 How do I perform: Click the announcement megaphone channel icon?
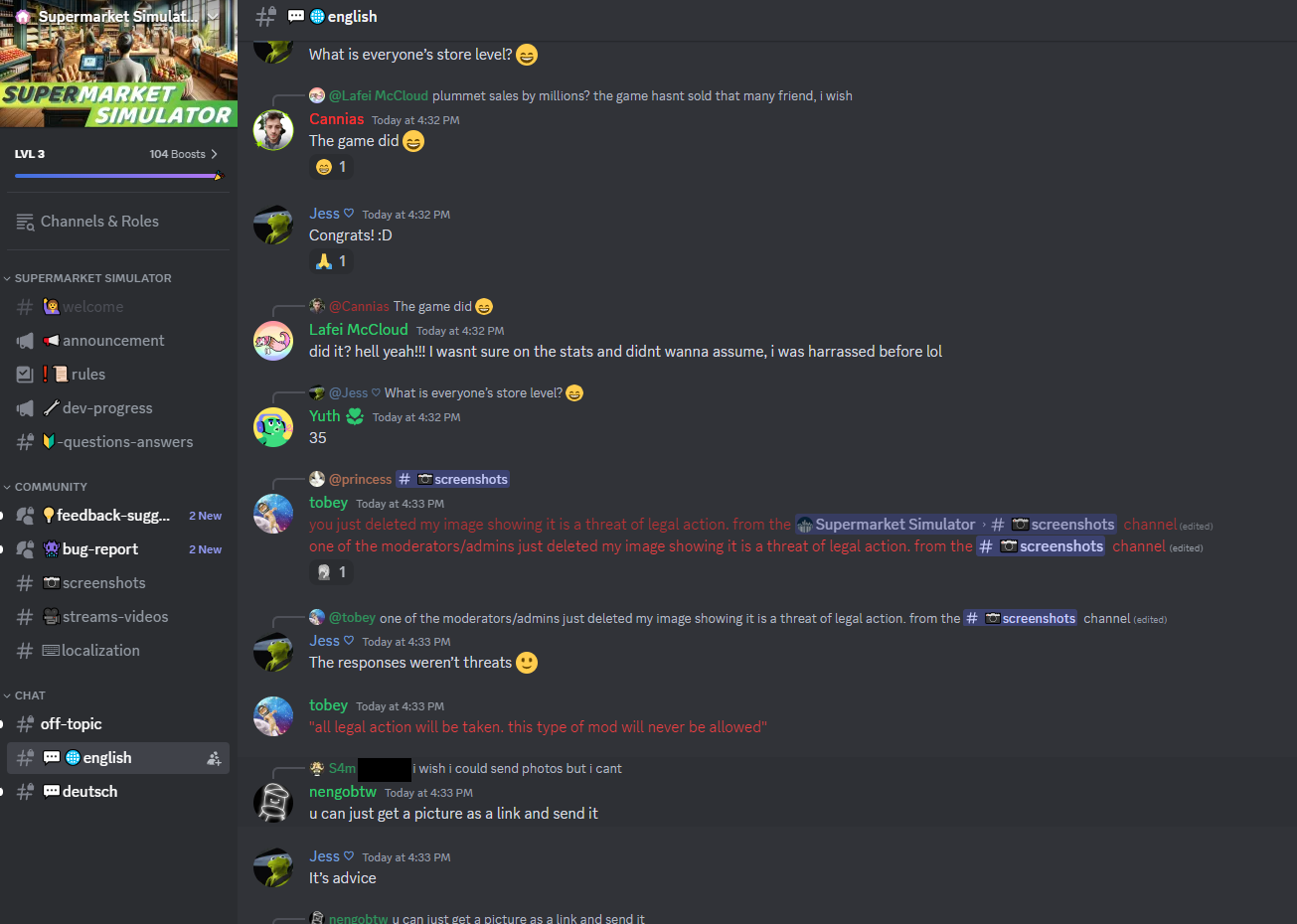[x=25, y=341]
